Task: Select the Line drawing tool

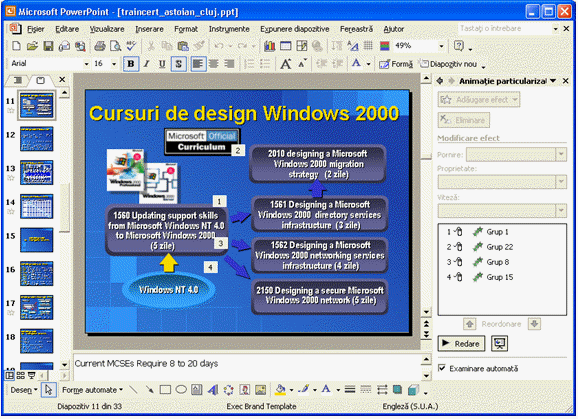Action: click(x=133, y=390)
